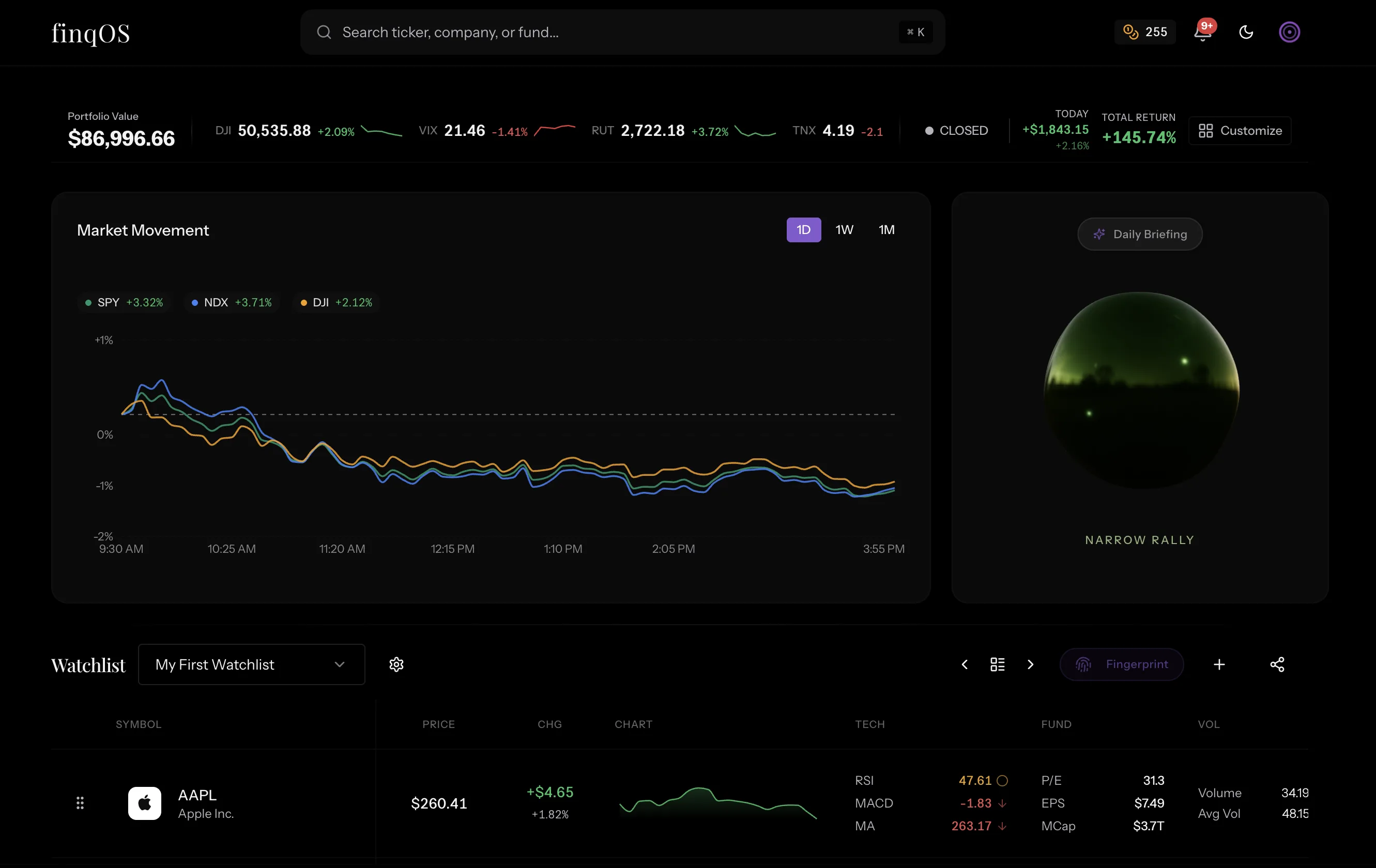Switch watchlist layout with the list view icon
This screenshot has height=868, width=1376.
pyautogui.click(x=997, y=664)
